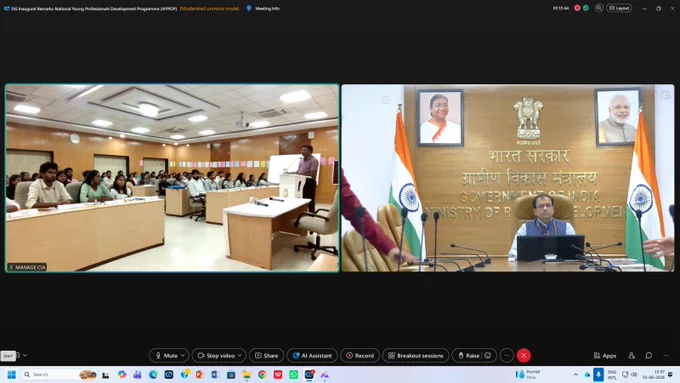Open Task View on the taskbar
This screenshot has width=680, height=383.
coord(105,375)
